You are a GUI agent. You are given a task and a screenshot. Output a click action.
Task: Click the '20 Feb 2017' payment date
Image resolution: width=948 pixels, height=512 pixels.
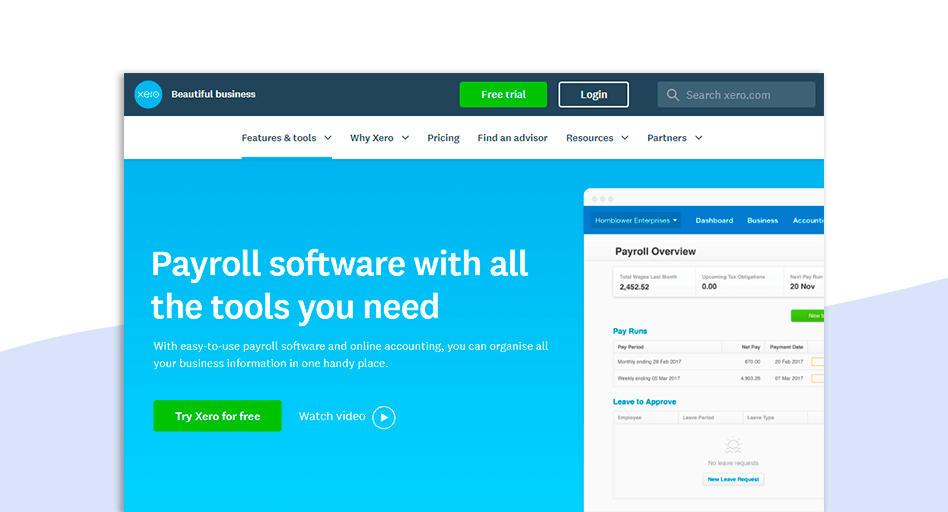[x=789, y=361]
